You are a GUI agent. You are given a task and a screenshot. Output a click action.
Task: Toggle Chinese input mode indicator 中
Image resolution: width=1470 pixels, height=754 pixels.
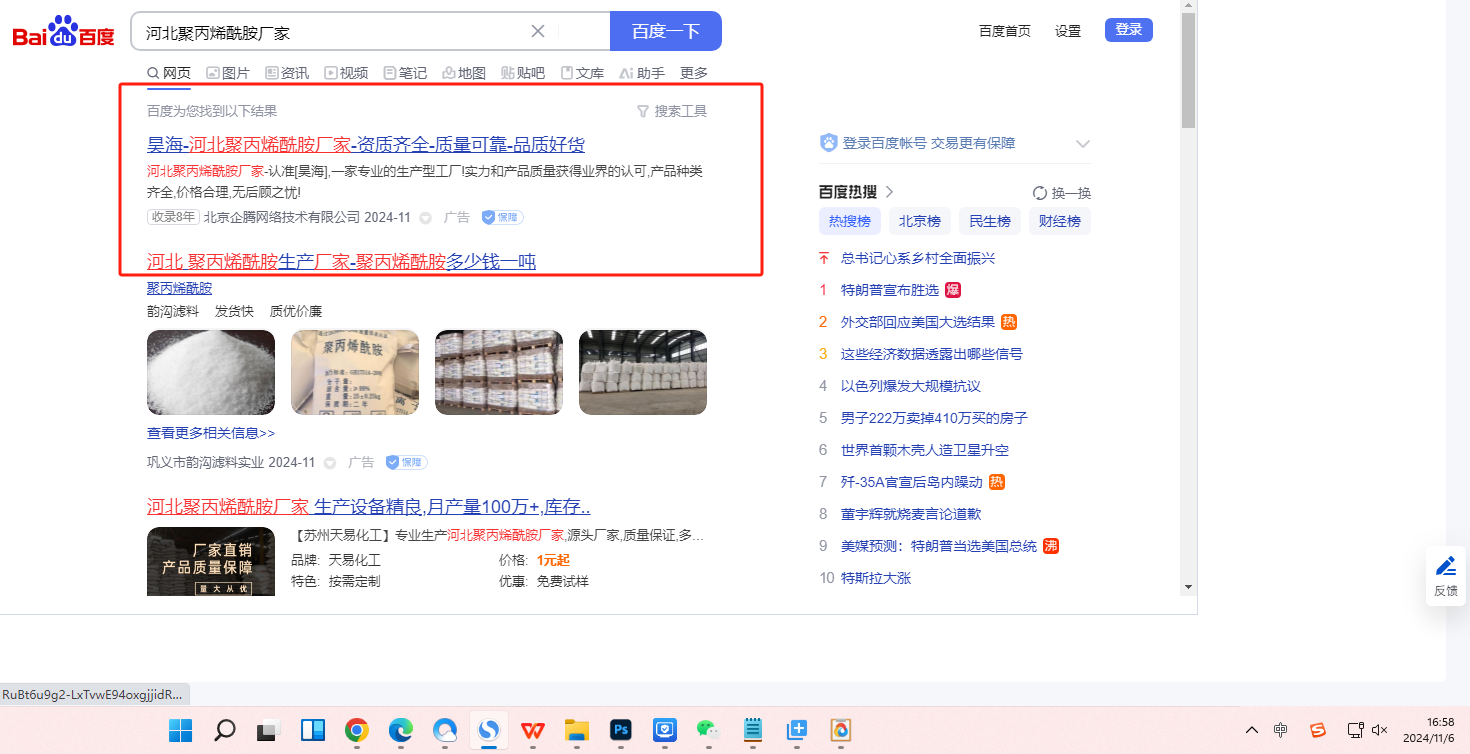pos(1281,730)
